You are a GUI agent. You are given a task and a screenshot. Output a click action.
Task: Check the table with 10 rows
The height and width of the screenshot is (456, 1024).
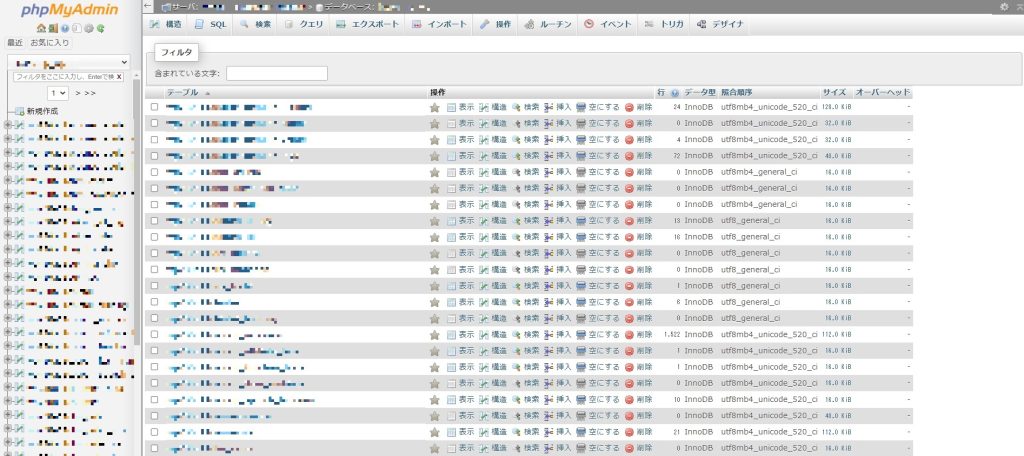click(x=154, y=399)
